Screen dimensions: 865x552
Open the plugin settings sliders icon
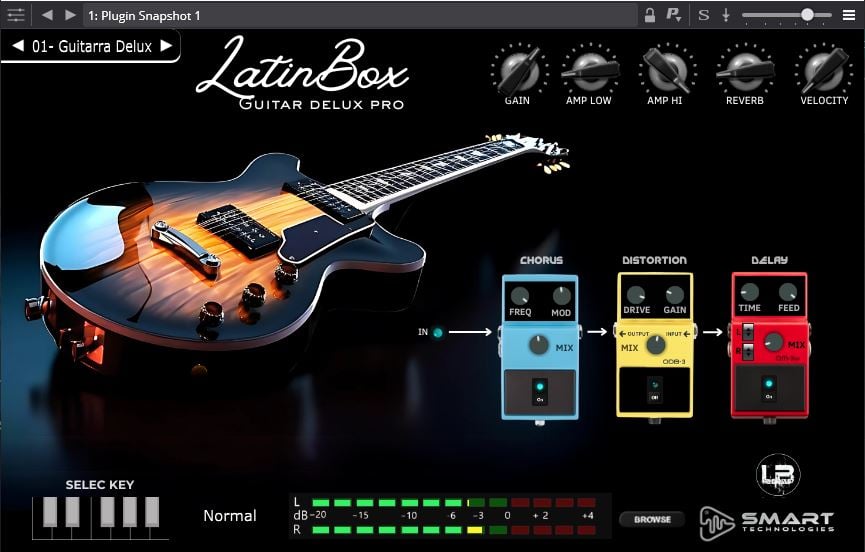tap(16, 15)
